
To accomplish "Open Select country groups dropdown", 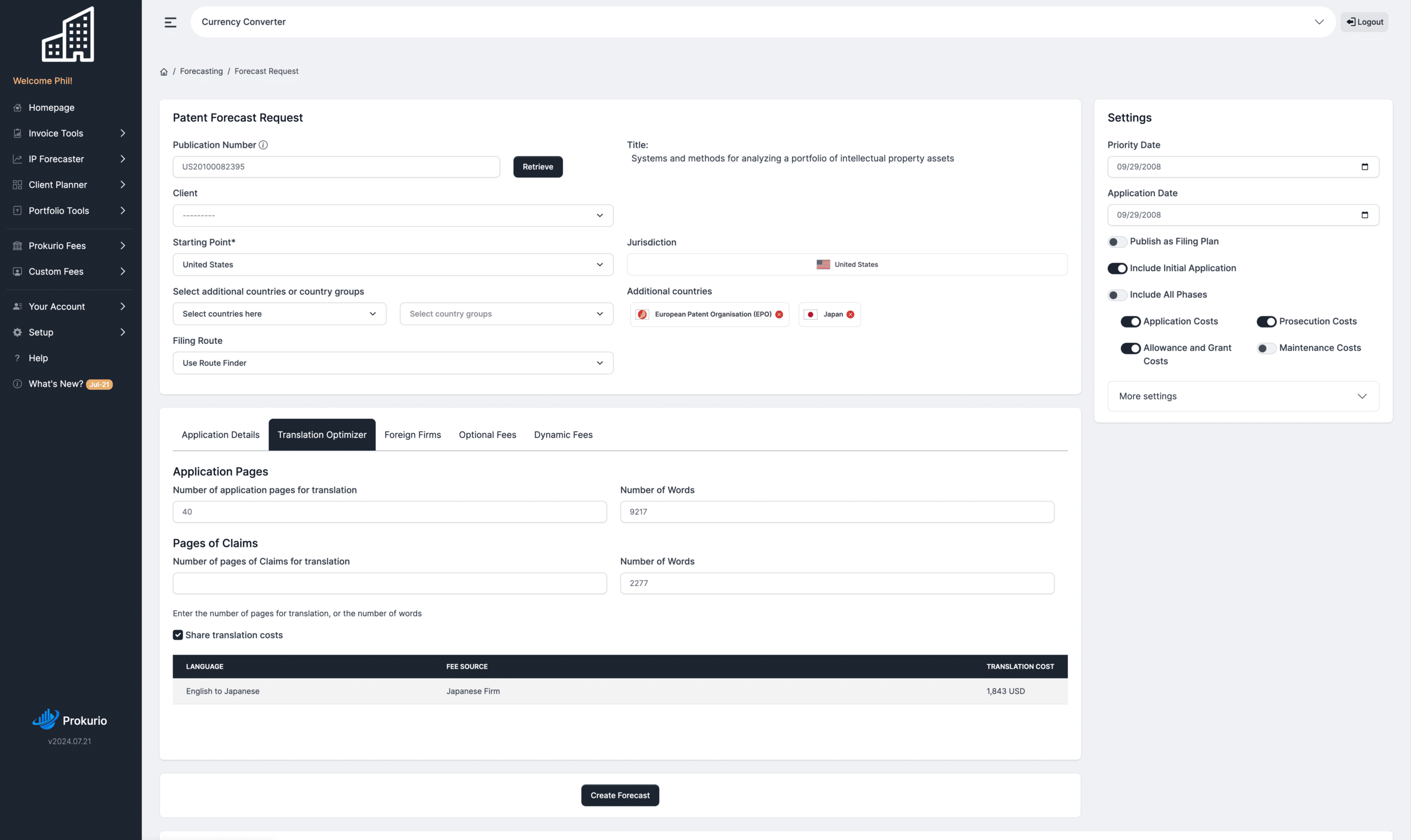I will click(x=507, y=314).
